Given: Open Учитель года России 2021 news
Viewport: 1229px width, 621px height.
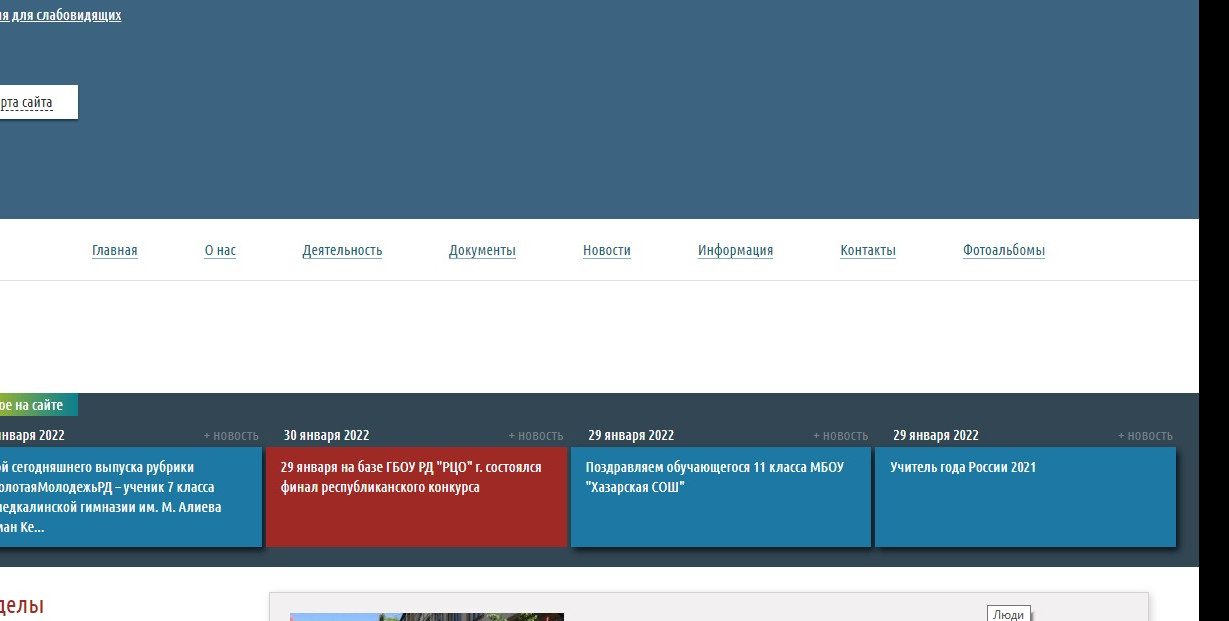Looking at the screenshot, I should 1025,496.
